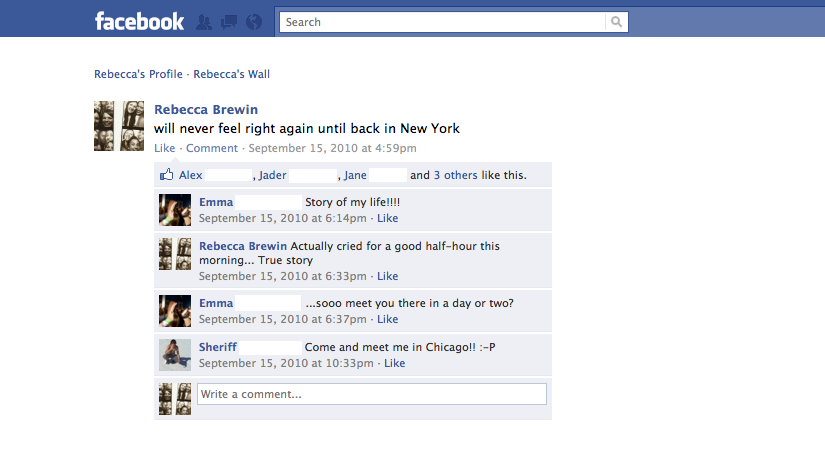The width and height of the screenshot is (825, 475).
Task: Open the friend requests icon
Action: pyautogui.click(x=204, y=22)
